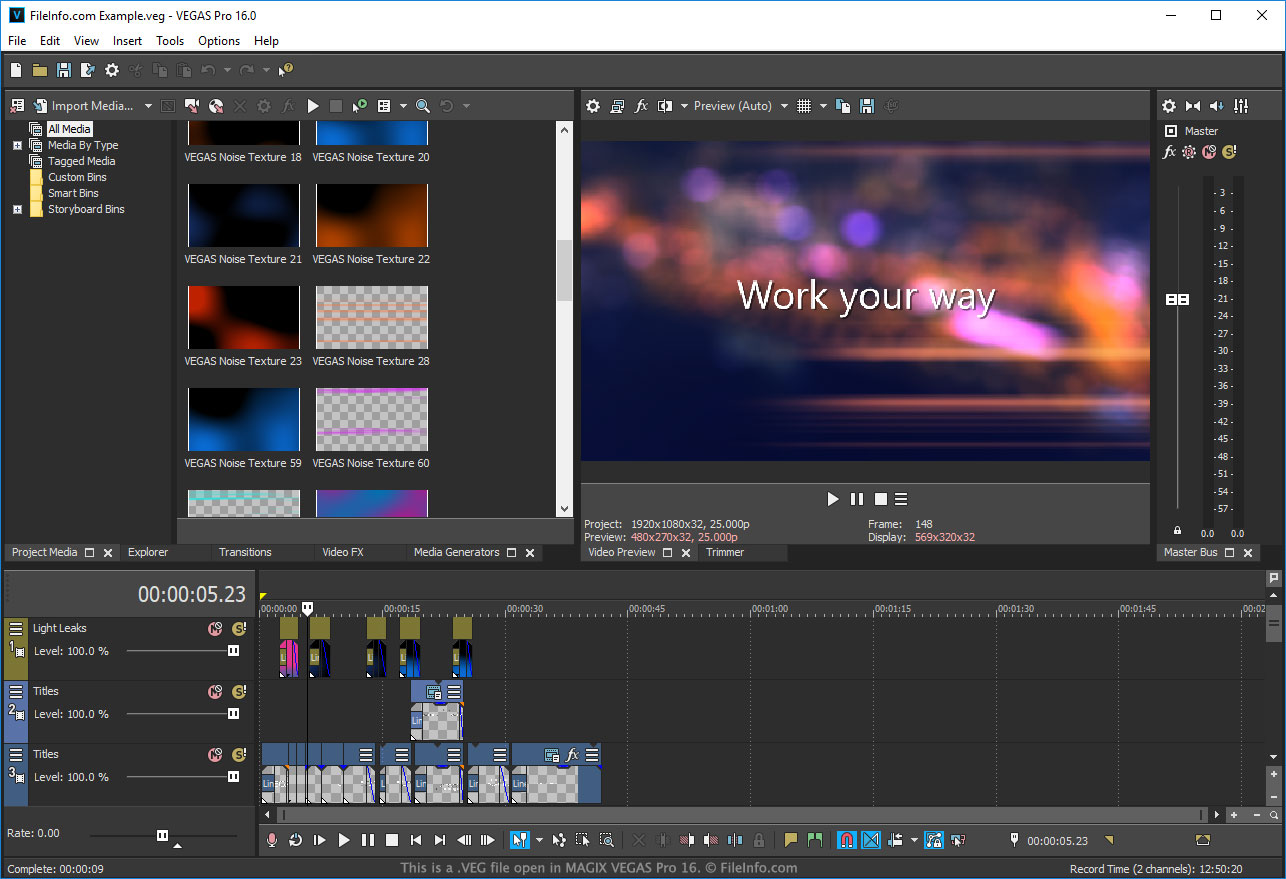
Task: Save snapshot to file in Video Preview
Action: tap(867, 106)
